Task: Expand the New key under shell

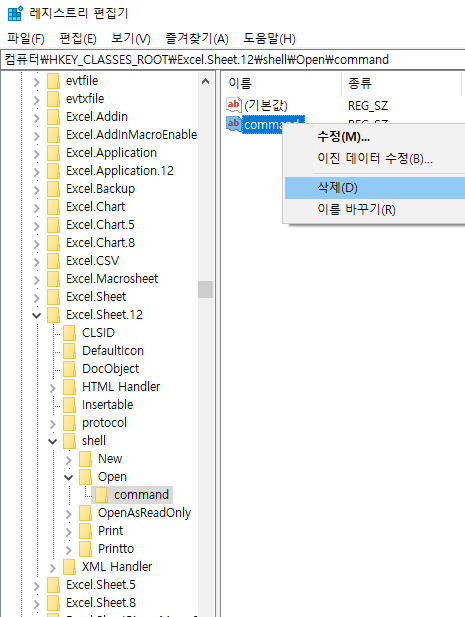Action: pyautogui.click(x=69, y=460)
